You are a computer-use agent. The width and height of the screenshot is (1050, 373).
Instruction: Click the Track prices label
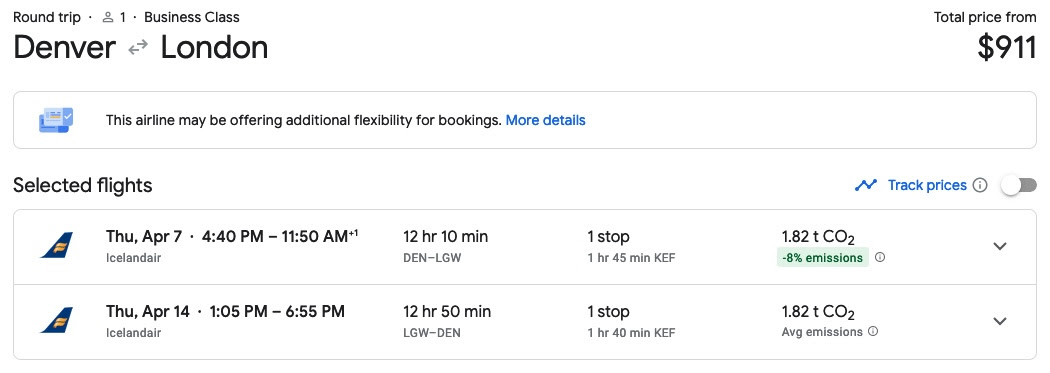(x=927, y=185)
